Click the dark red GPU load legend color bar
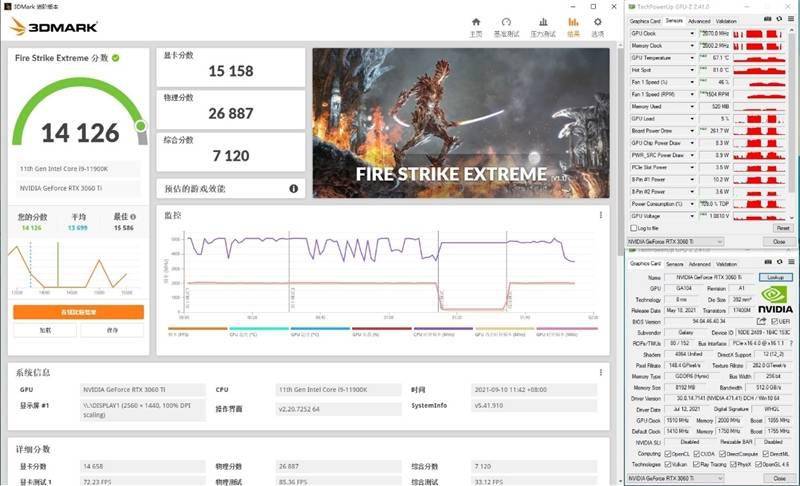800x486 pixels. pyautogui.click(x=382, y=328)
